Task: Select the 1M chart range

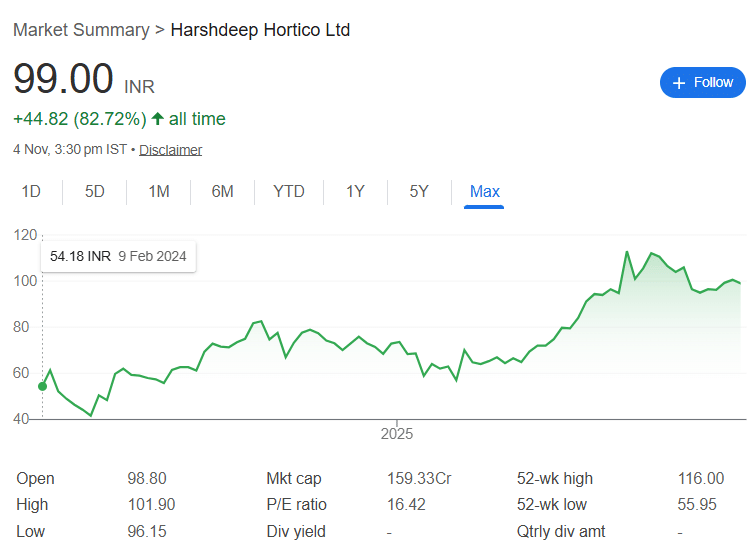Action: click(x=159, y=191)
